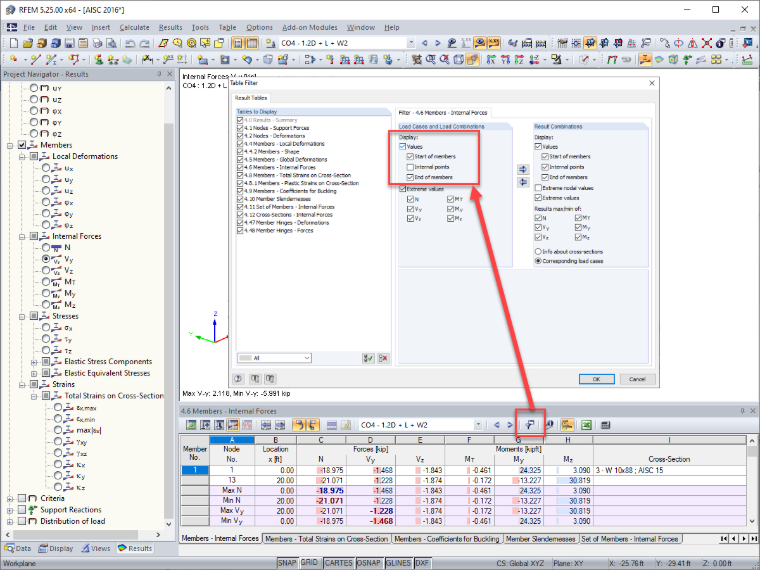Click the New file icon in main toolbar
The width and height of the screenshot is (760, 570).
(14, 43)
